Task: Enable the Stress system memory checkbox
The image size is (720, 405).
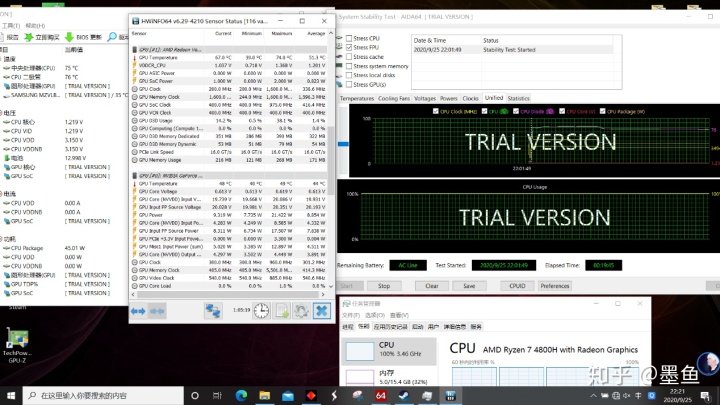Action: [x=349, y=66]
